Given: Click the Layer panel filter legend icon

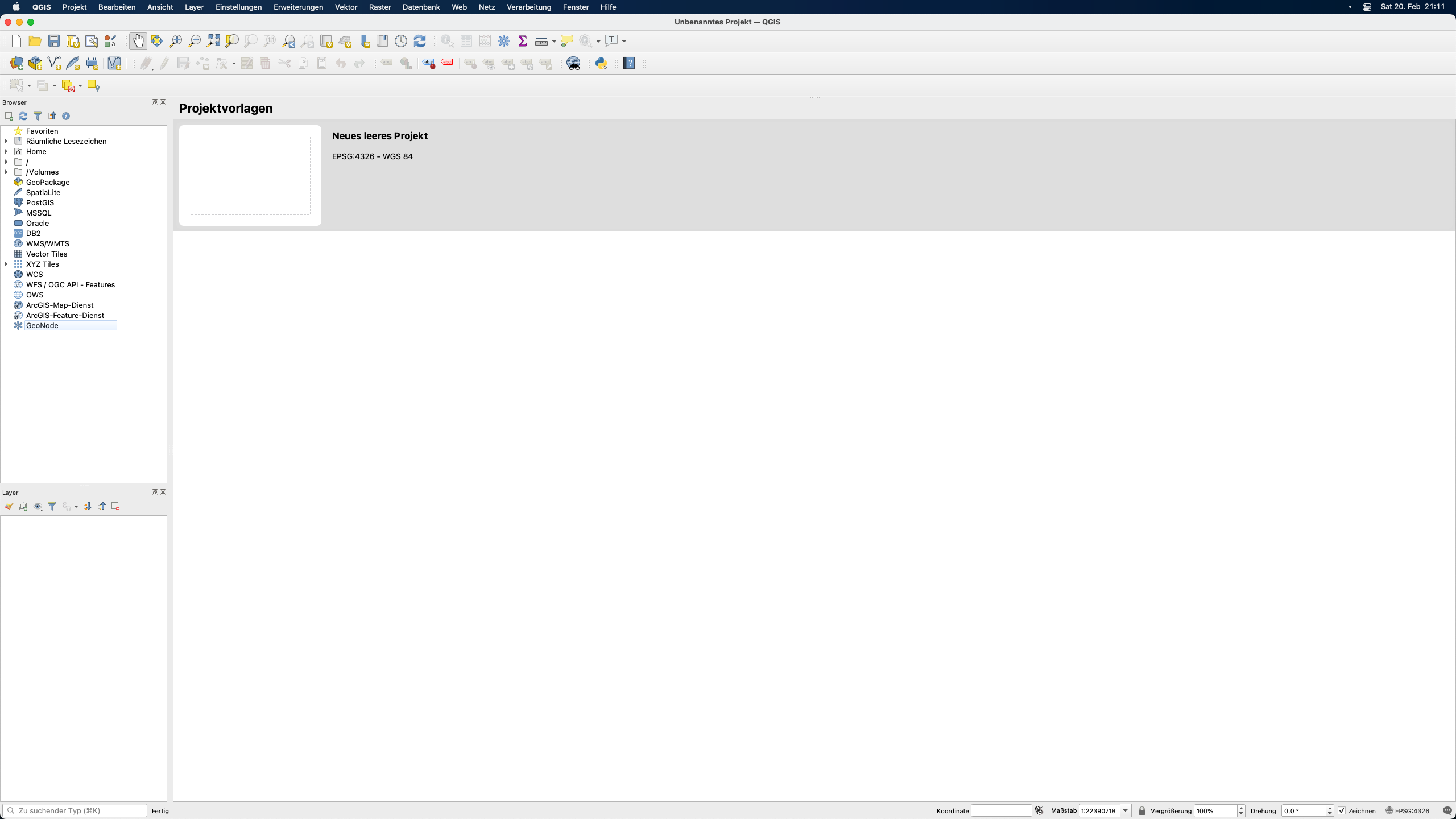Looking at the screenshot, I should pyautogui.click(x=52, y=506).
